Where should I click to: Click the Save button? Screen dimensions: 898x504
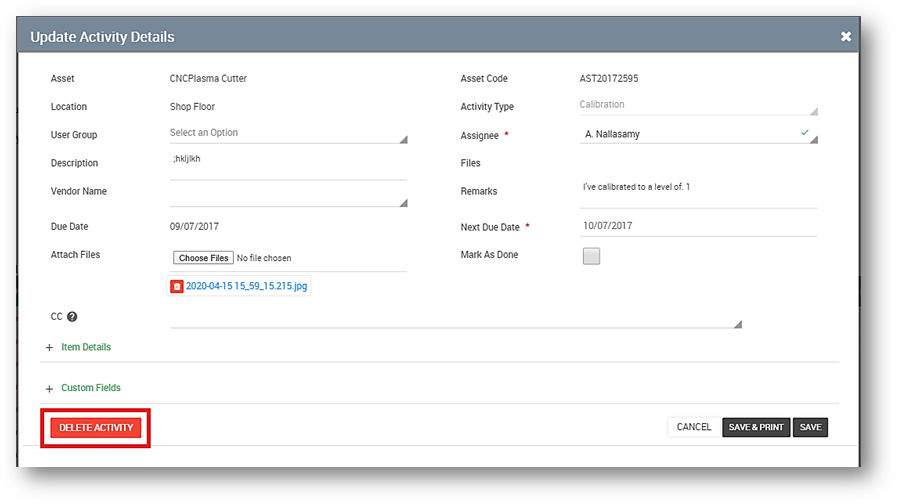[x=810, y=428]
